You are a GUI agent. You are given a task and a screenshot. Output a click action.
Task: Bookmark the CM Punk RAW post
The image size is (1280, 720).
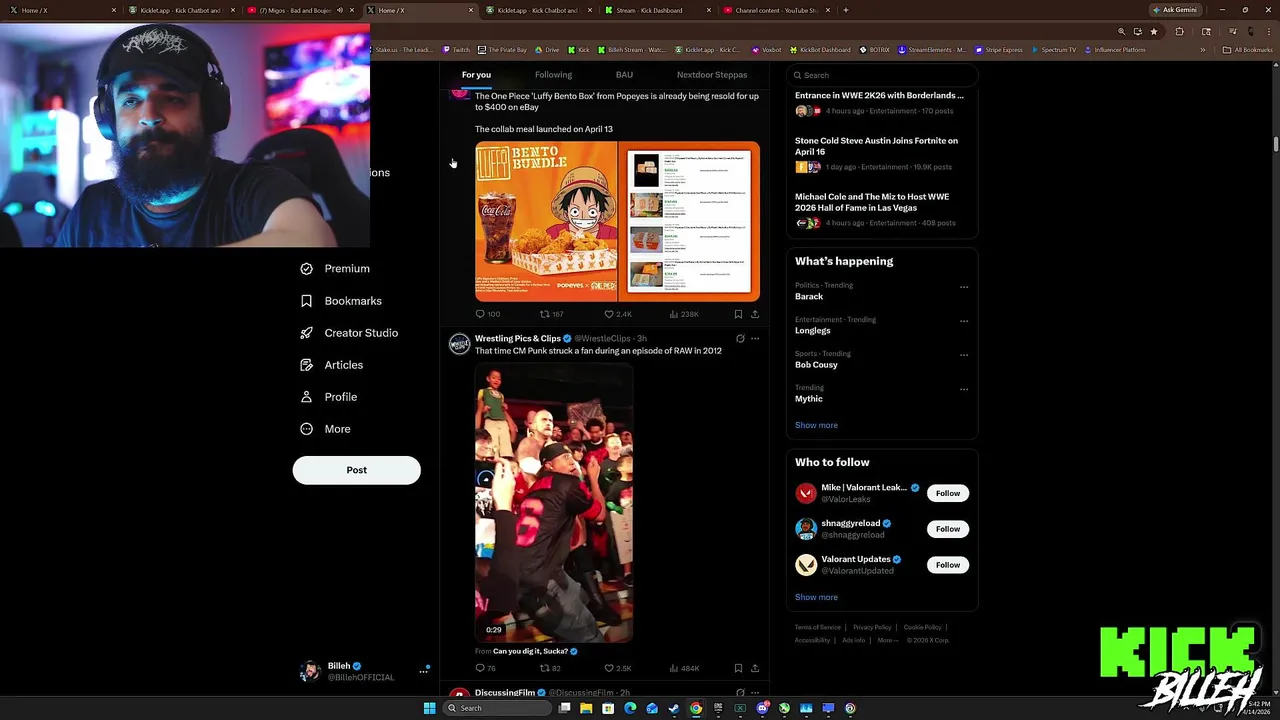click(x=738, y=668)
